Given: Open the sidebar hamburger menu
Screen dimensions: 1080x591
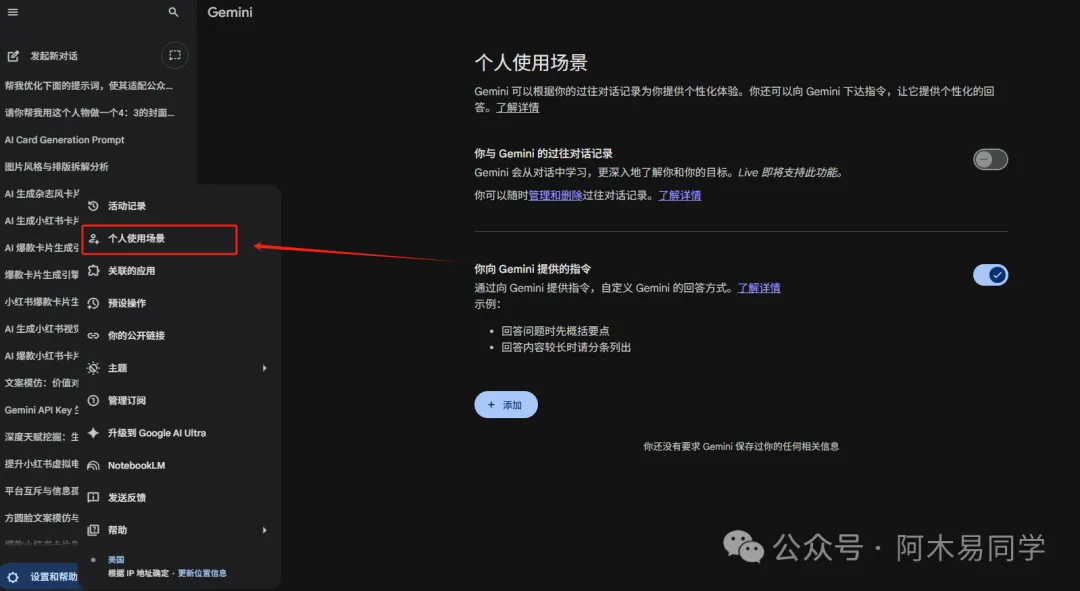Looking at the screenshot, I should (13, 12).
